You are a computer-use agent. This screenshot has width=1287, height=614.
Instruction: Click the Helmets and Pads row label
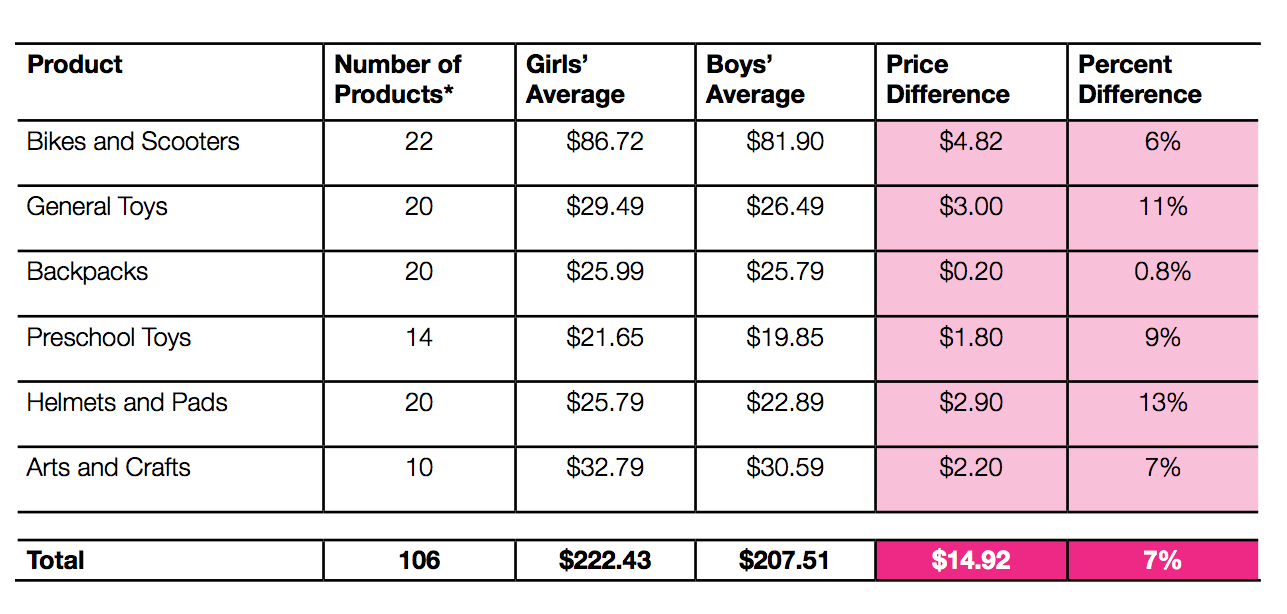127,403
